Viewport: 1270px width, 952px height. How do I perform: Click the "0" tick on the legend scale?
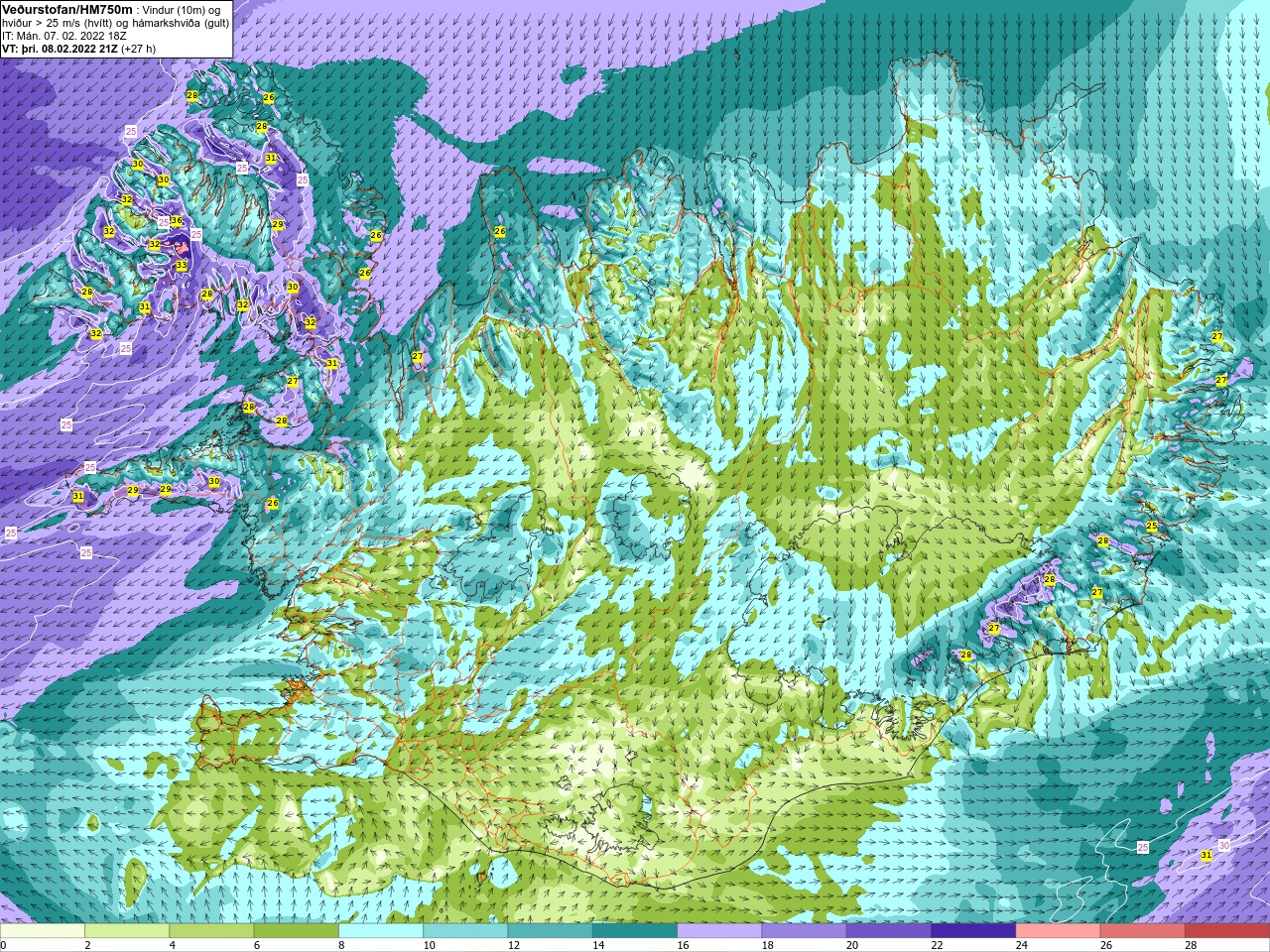[x=3, y=945]
